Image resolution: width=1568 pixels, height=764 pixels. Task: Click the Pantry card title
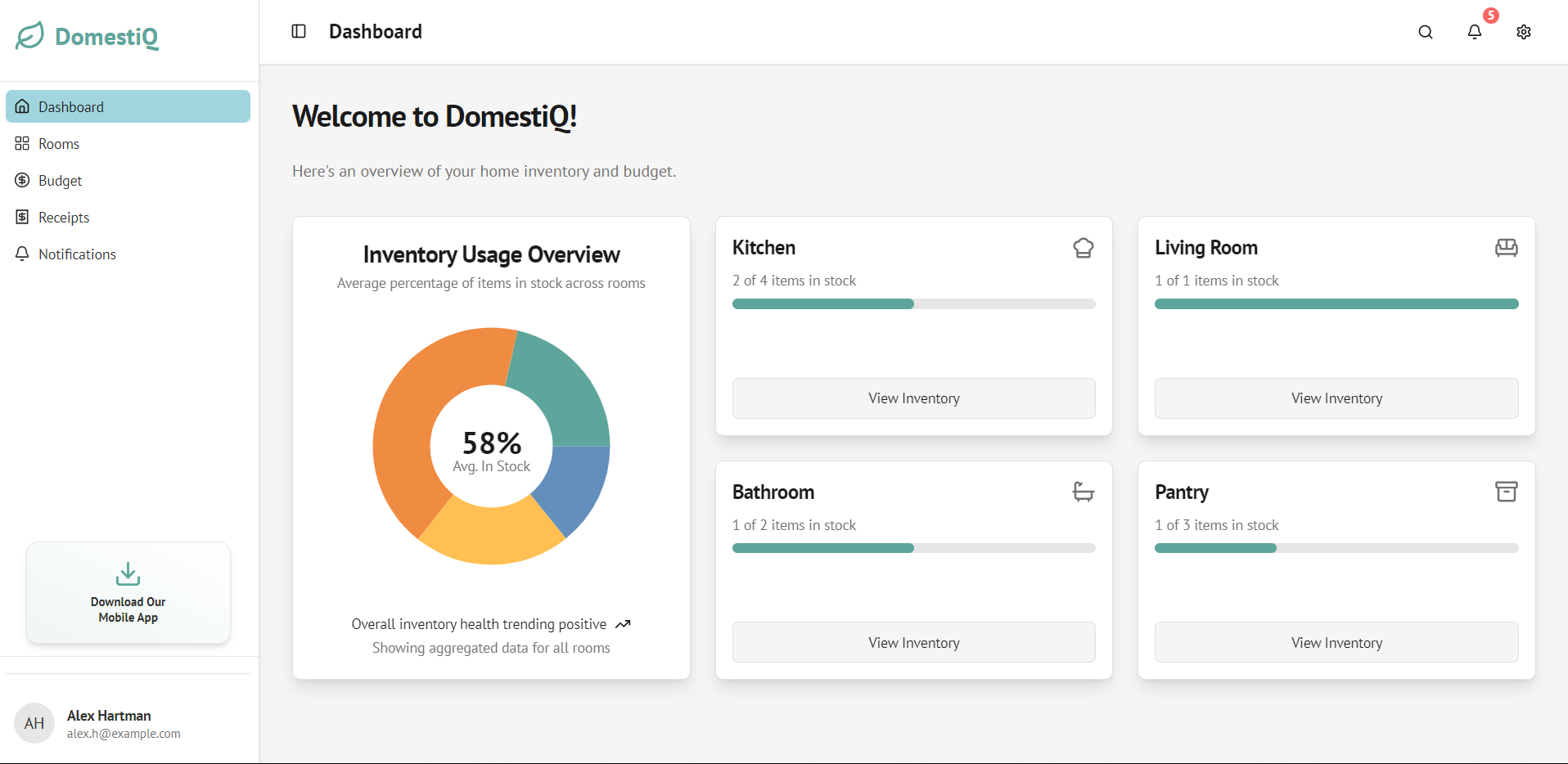point(1182,492)
